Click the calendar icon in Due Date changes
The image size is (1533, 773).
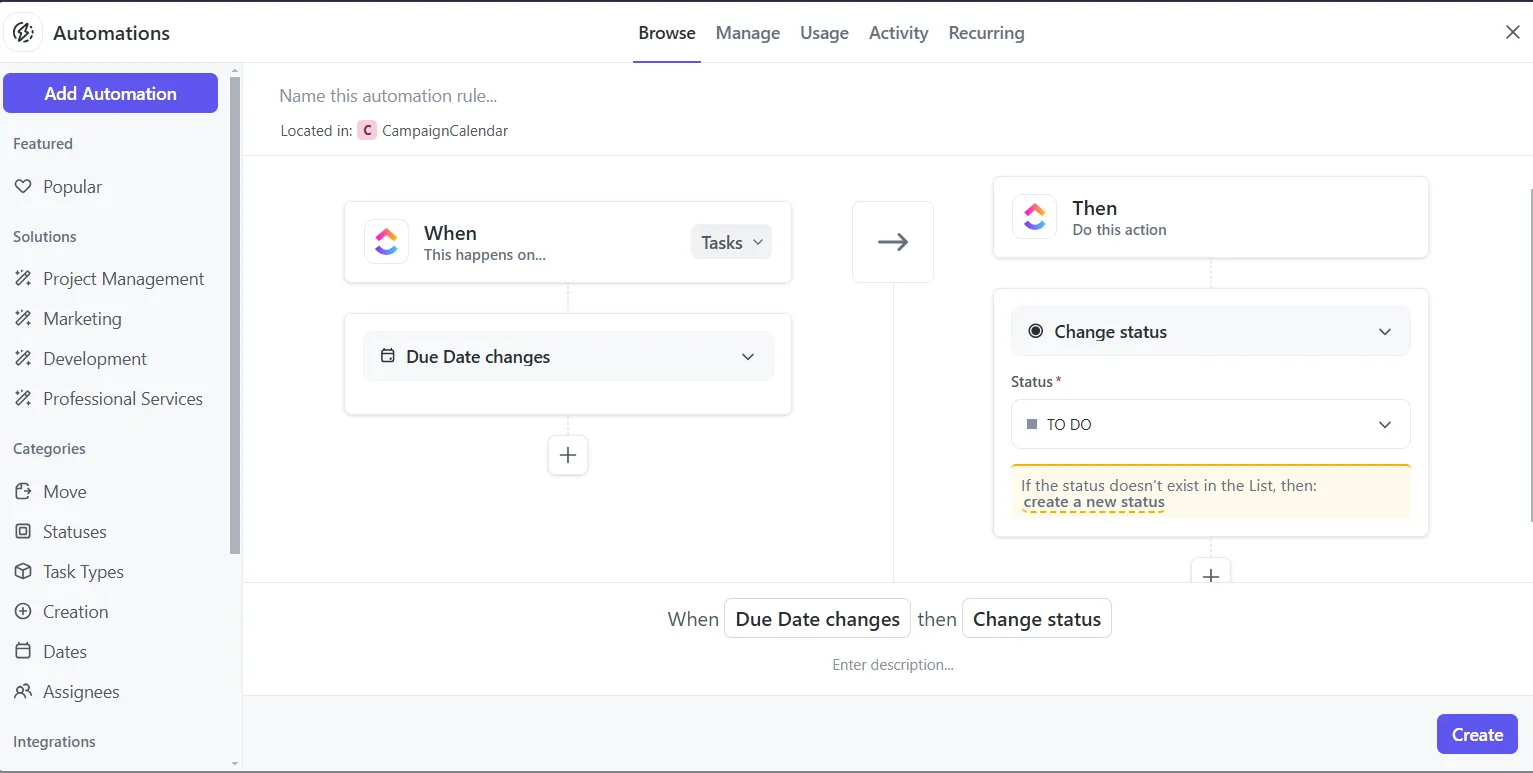coord(388,356)
